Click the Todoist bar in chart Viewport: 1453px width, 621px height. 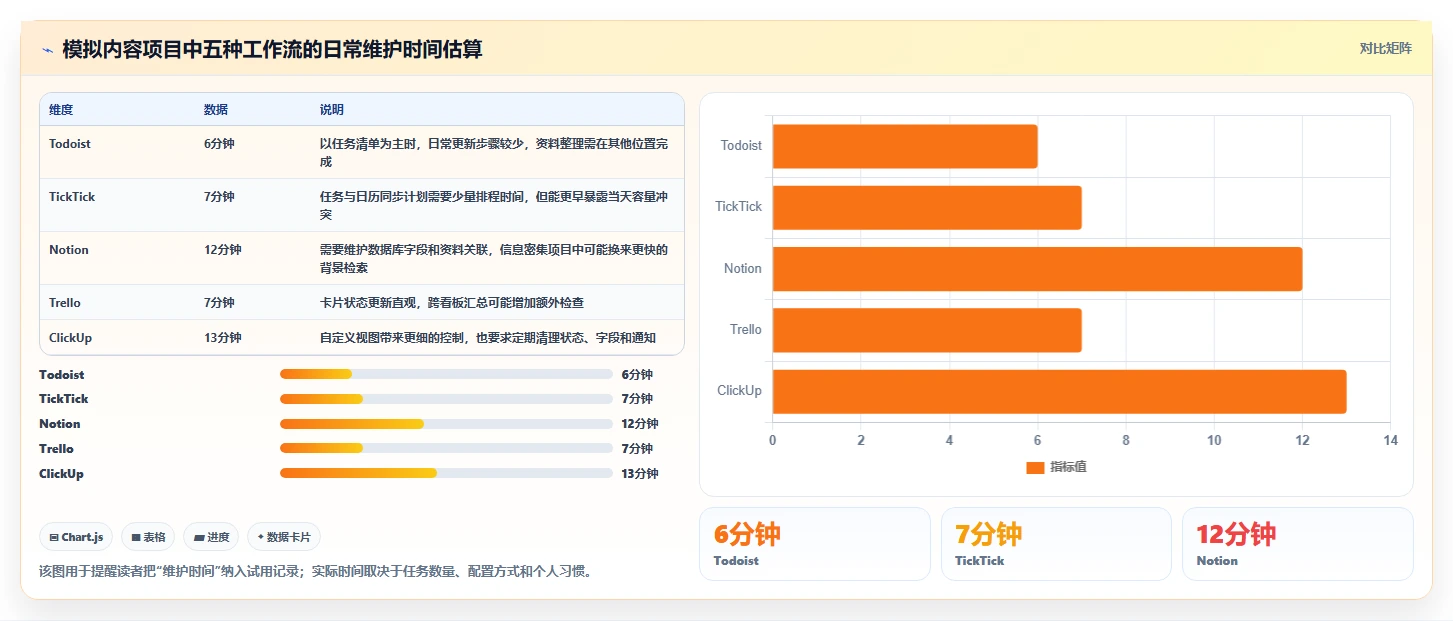click(x=905, y=146)
